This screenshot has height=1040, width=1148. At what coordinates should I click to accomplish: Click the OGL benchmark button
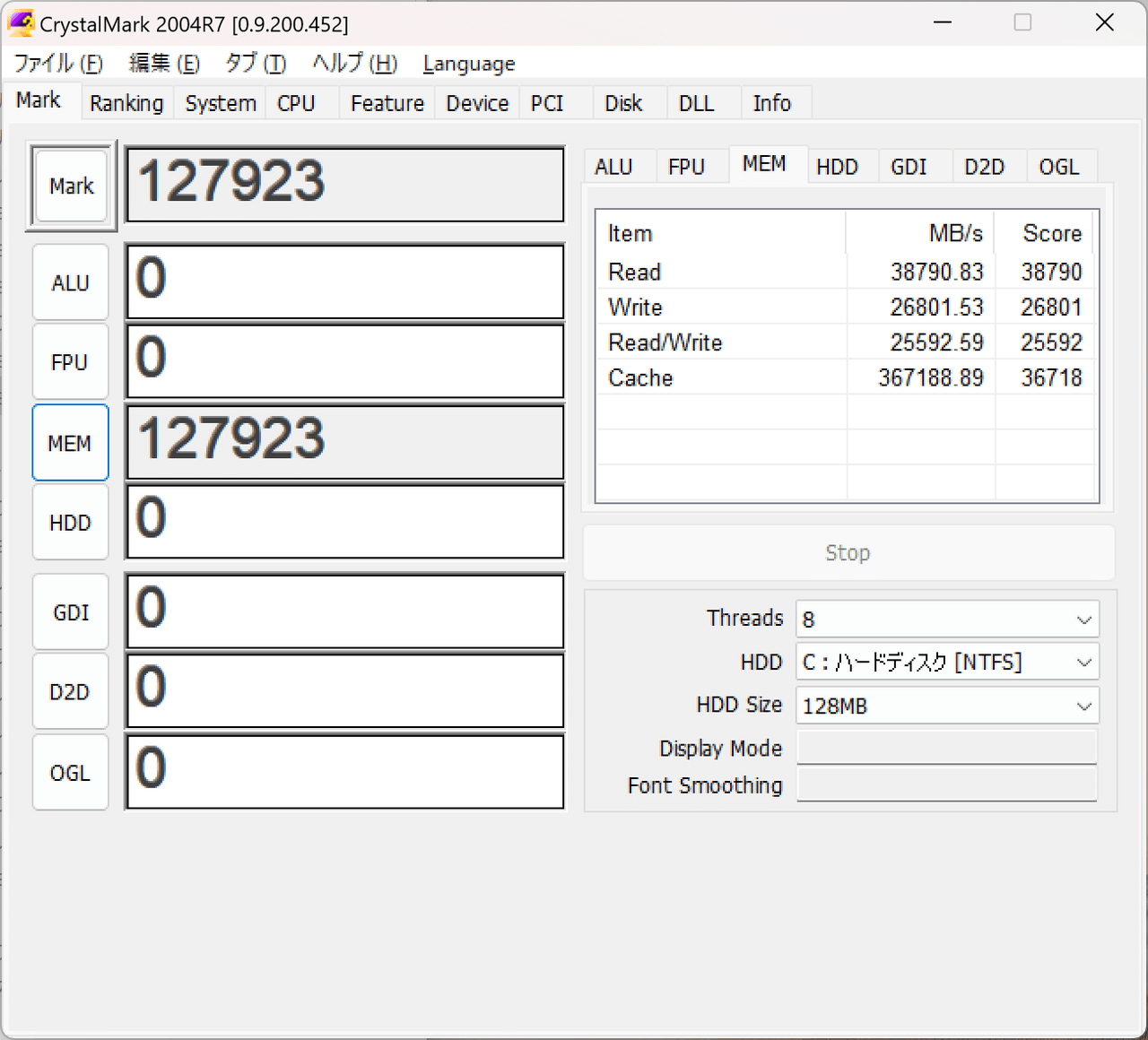click(x=71, y=773)
